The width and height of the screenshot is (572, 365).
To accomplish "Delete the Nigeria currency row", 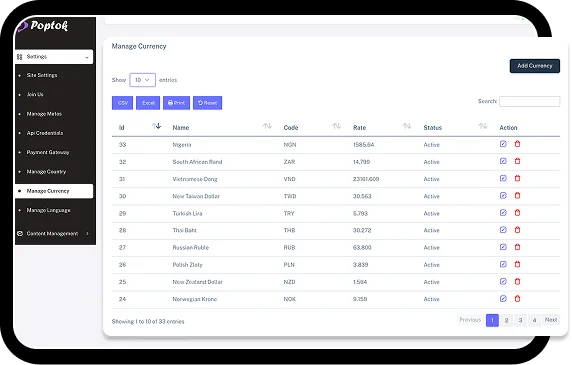I will pos(517,144).
